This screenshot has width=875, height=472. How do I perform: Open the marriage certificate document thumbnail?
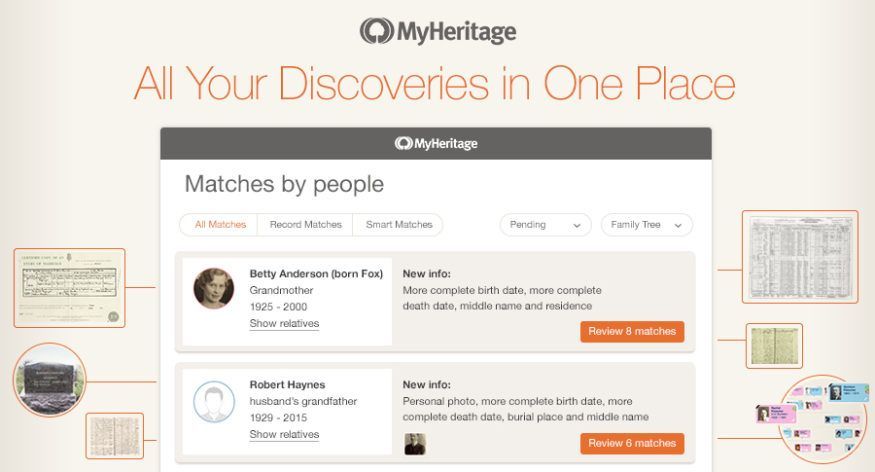(x=69, y=288)
